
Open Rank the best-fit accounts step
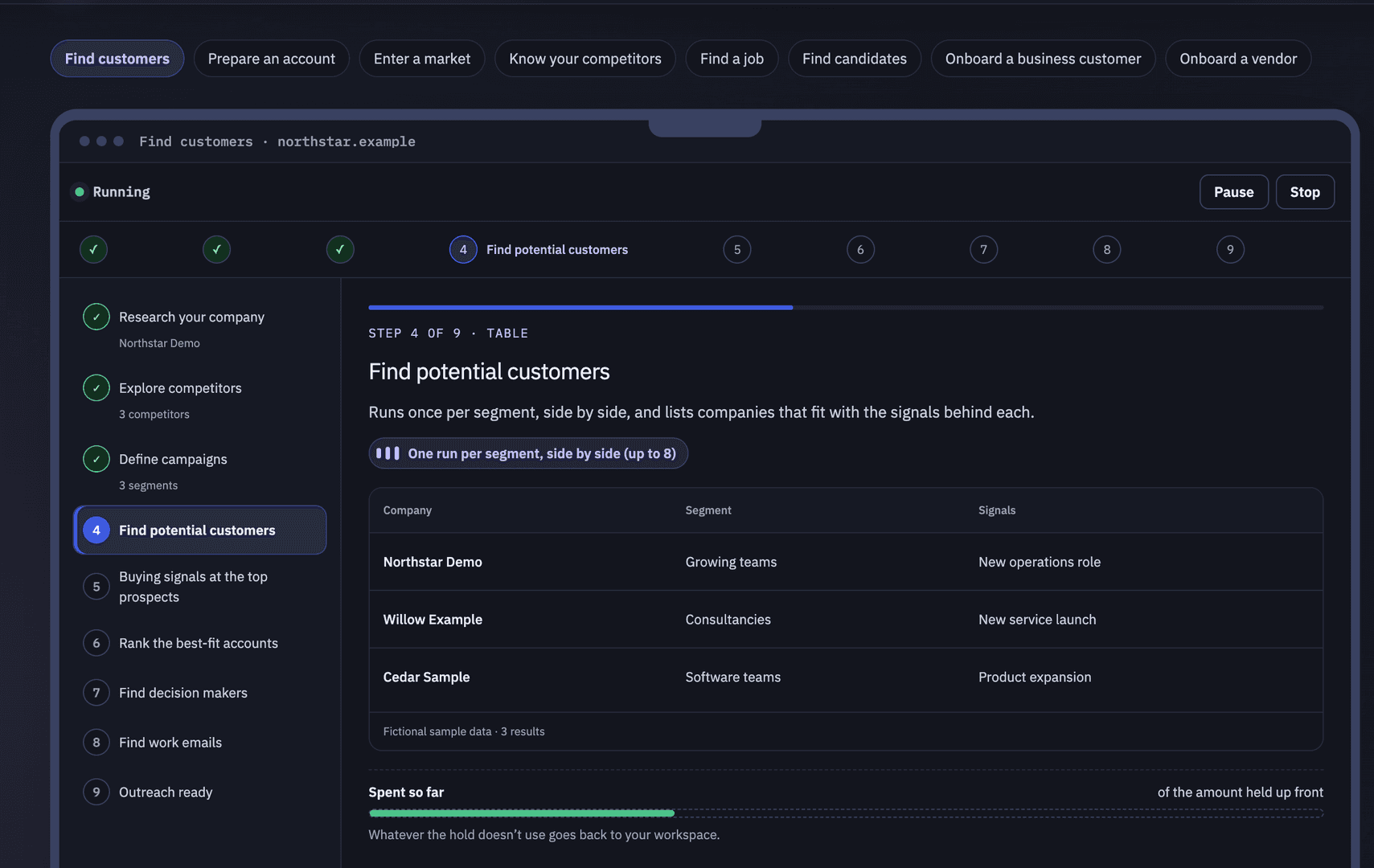click(x=199, y=643)
